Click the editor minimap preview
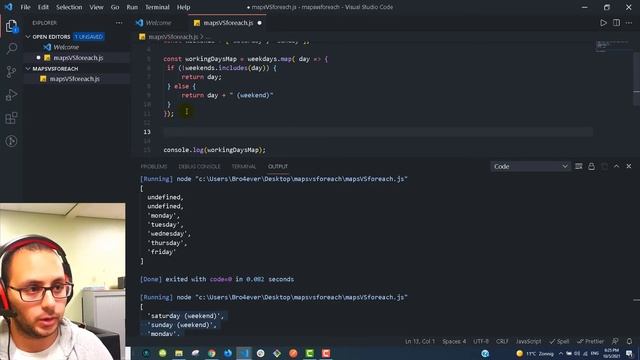The width and height of the screenshot is (640, 360). click(x=612, y=46)
